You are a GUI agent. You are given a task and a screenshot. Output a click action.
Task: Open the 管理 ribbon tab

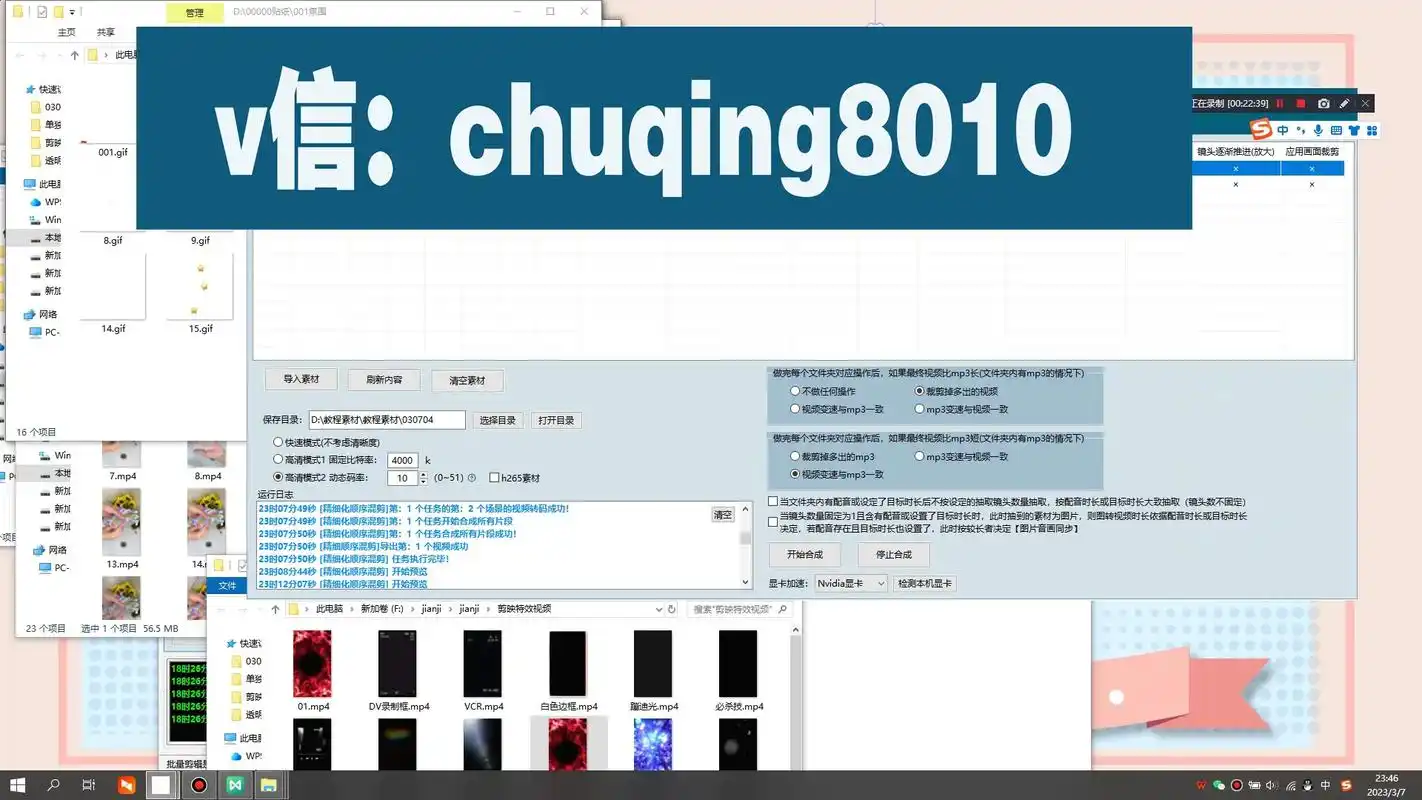[196, 12]
